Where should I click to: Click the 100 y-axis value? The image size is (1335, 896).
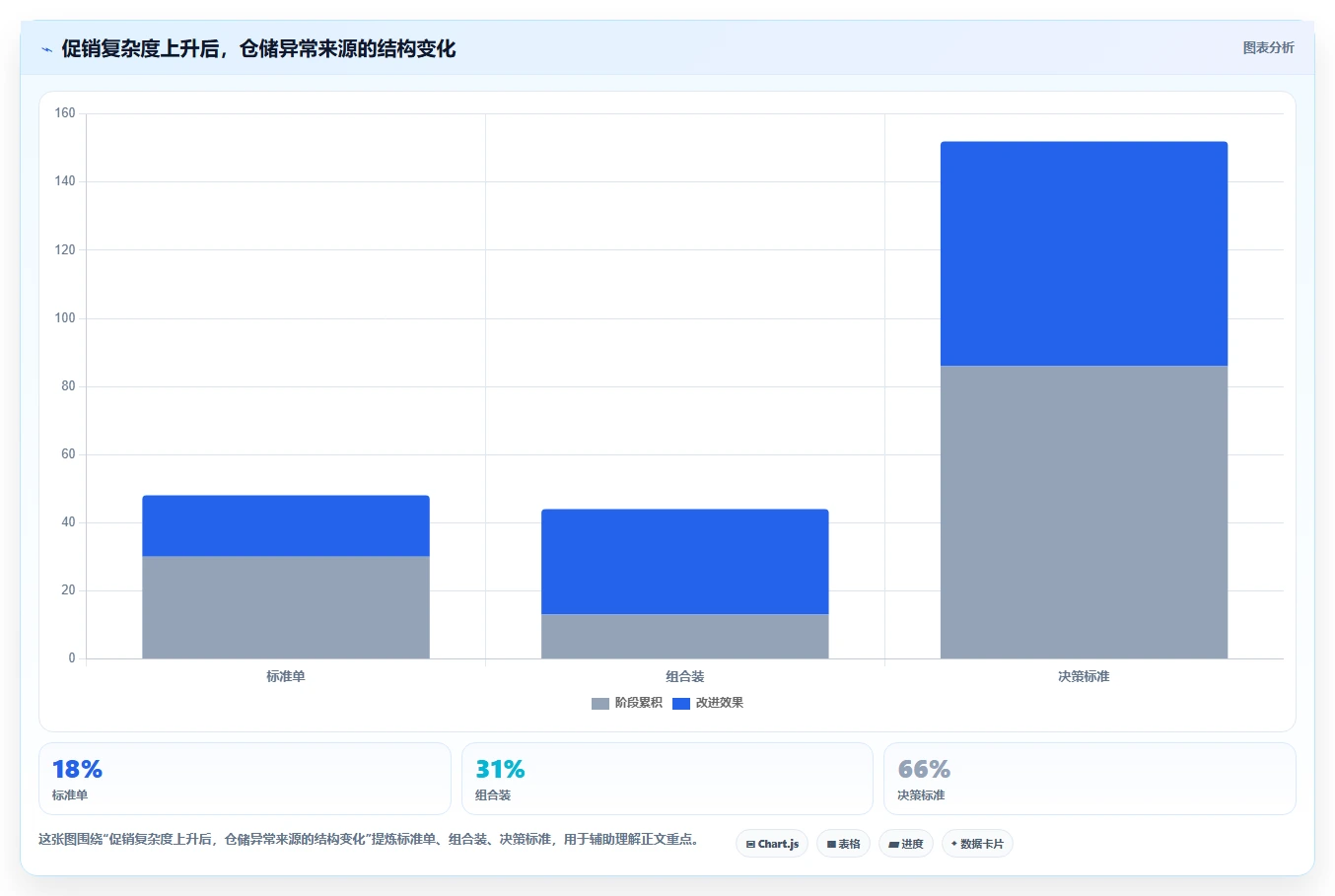pyautogui.click(x=65, y=317)
